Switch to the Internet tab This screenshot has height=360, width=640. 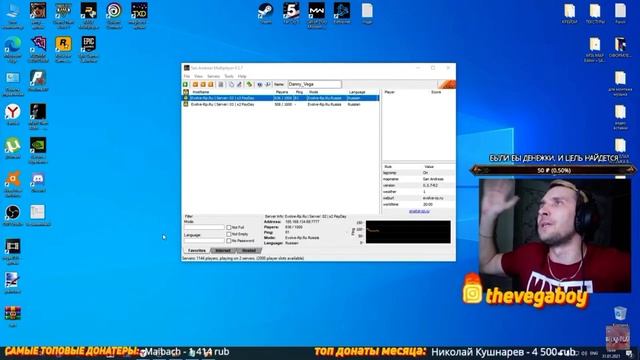click(x=223, y=251)
